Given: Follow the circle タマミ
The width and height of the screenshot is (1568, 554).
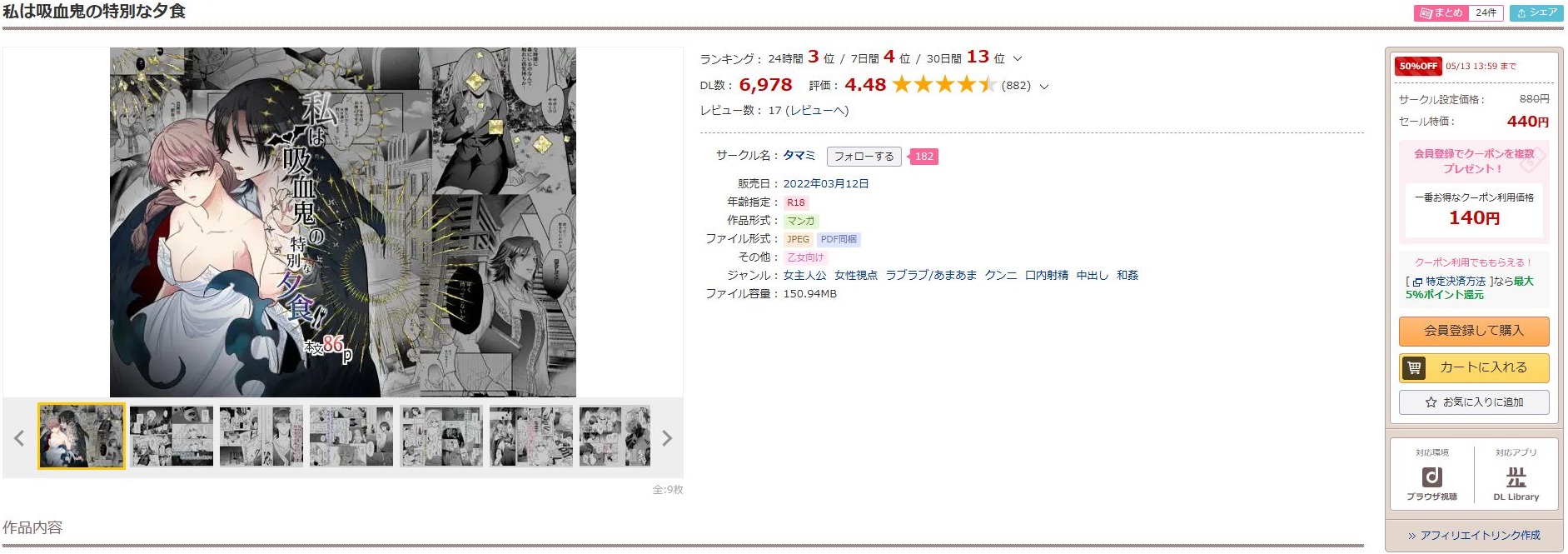Looking at the screenshot, I should tap(864, 157).
